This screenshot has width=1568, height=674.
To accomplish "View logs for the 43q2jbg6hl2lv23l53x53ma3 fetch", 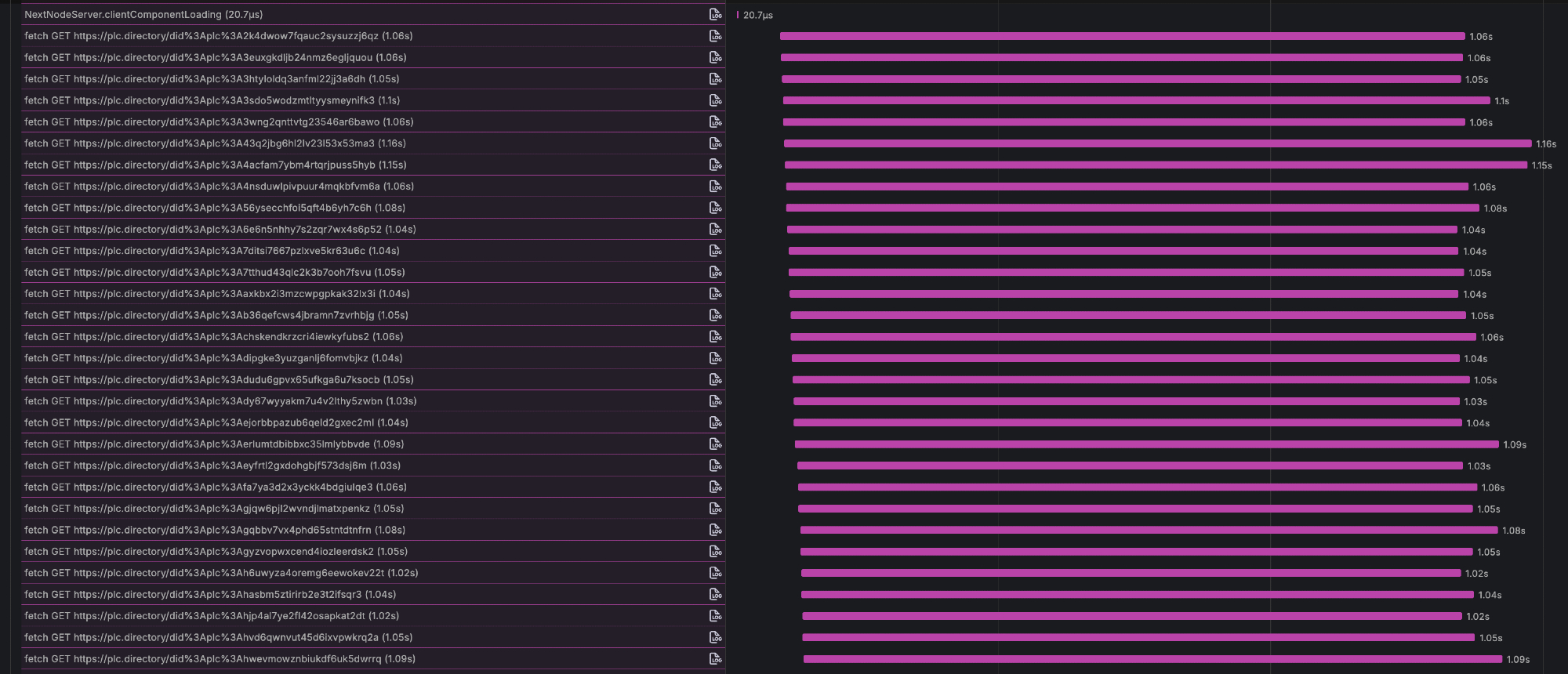I will click(x=715, y=143).
